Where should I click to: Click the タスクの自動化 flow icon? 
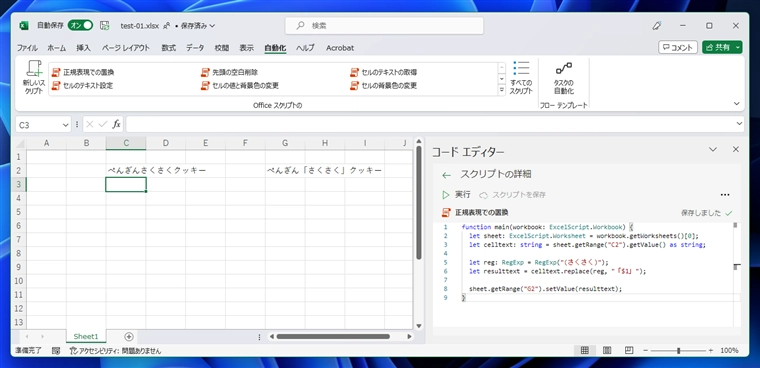pos(564,78)
